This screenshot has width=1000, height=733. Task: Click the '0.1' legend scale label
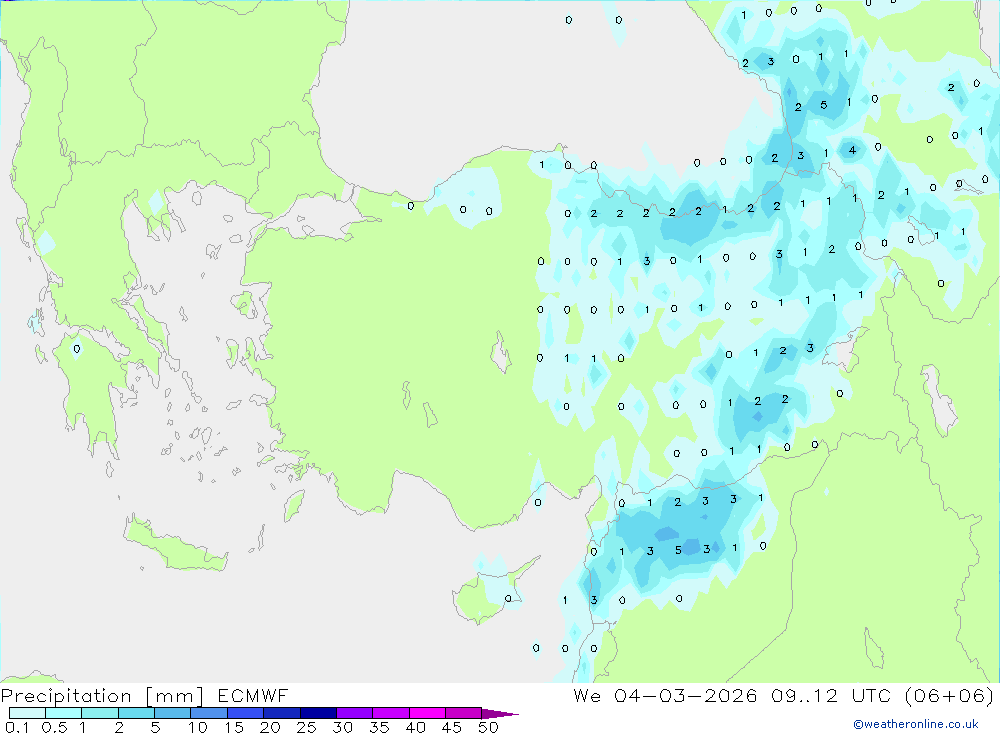(17, 727)
